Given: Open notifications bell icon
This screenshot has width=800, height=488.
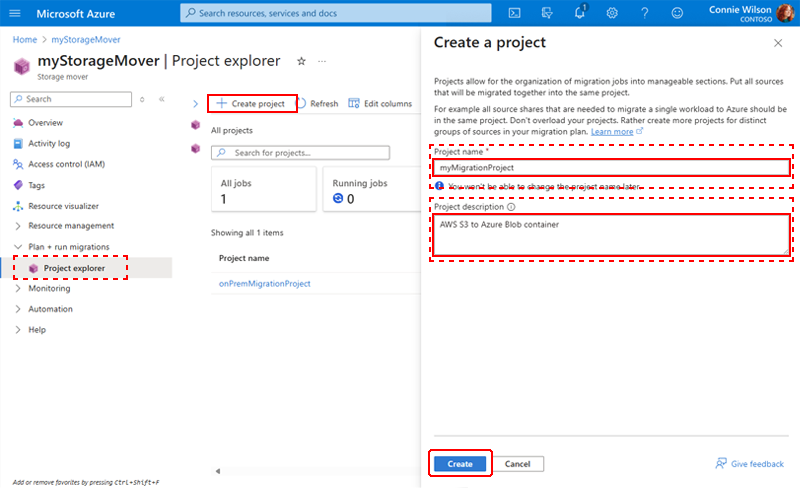Looking at the screenshot, I should click(580, 12).
